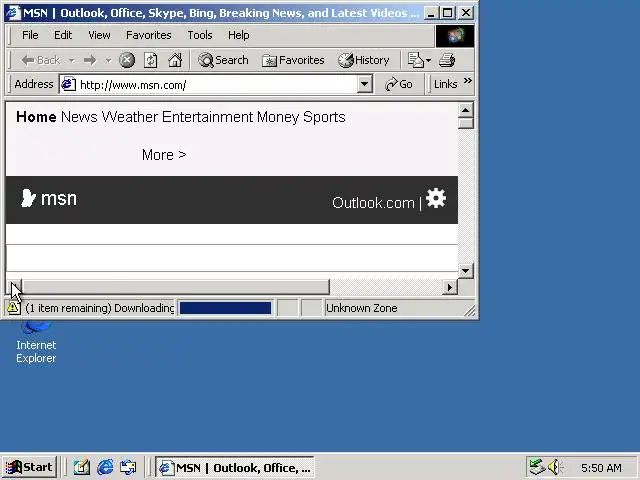The height and width of the screenshot is (480, 640).
Task: Click the msn butterfly logo
Action: click(x=28, y=198)
